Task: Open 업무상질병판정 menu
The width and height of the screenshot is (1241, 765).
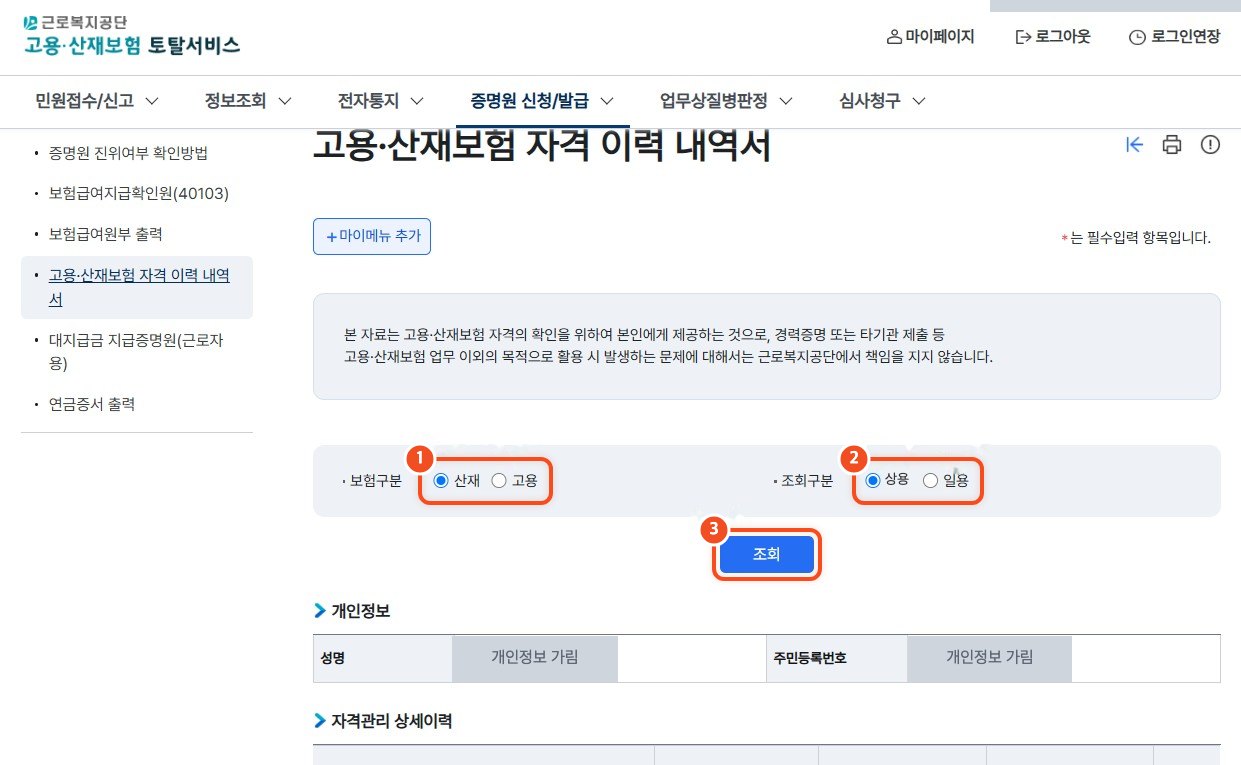Action: coord(726,101)
